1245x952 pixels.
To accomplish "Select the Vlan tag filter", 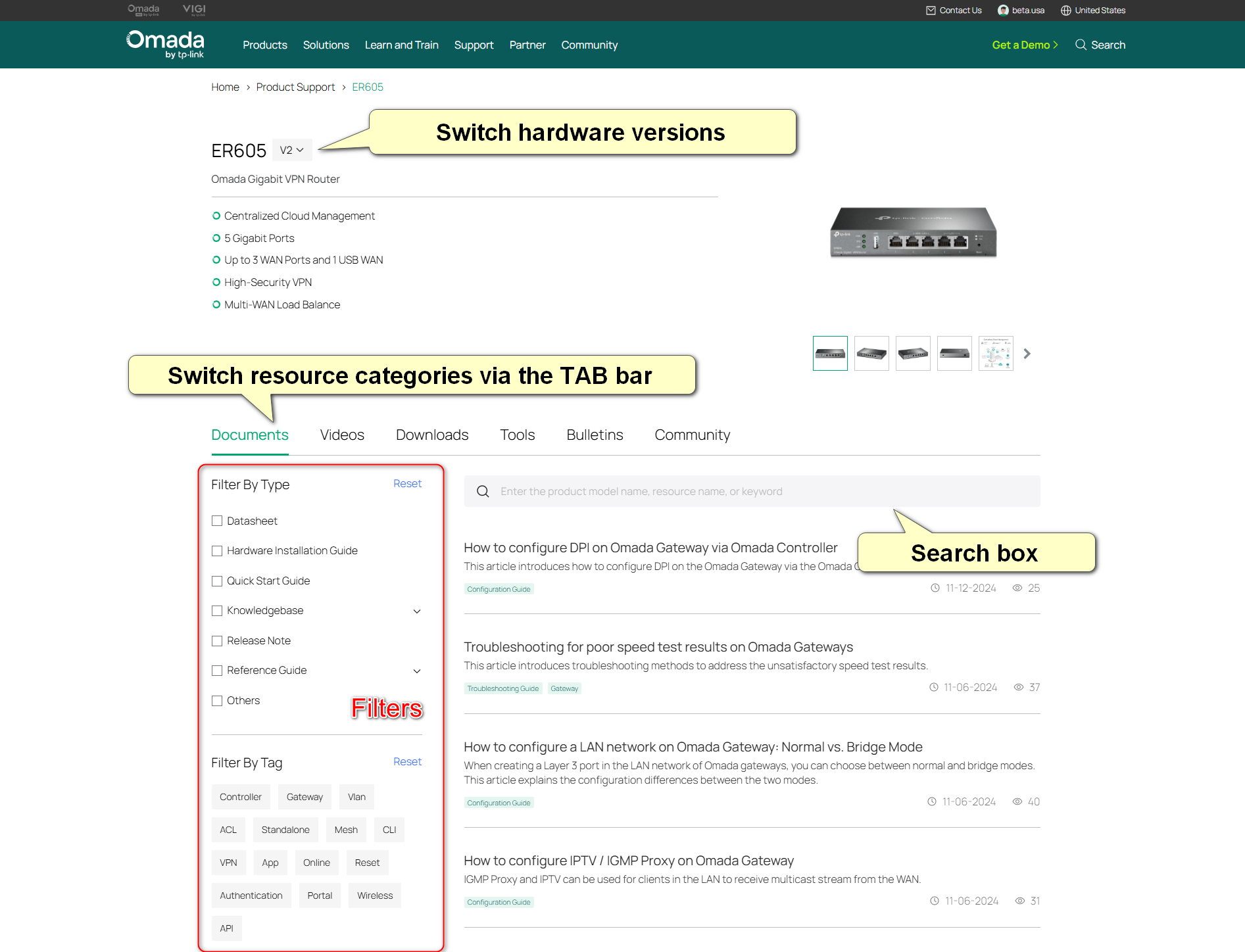I will pyautogui.click(x=357, y=797).
